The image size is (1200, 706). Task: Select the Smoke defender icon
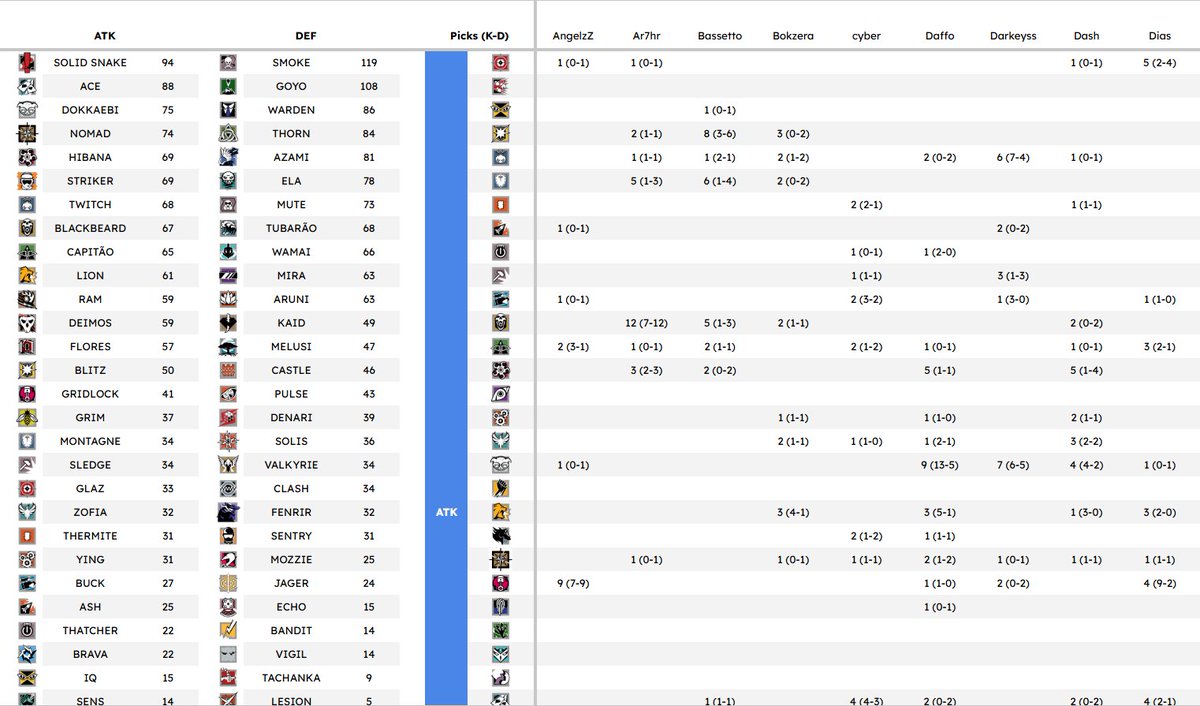(228, 62)
